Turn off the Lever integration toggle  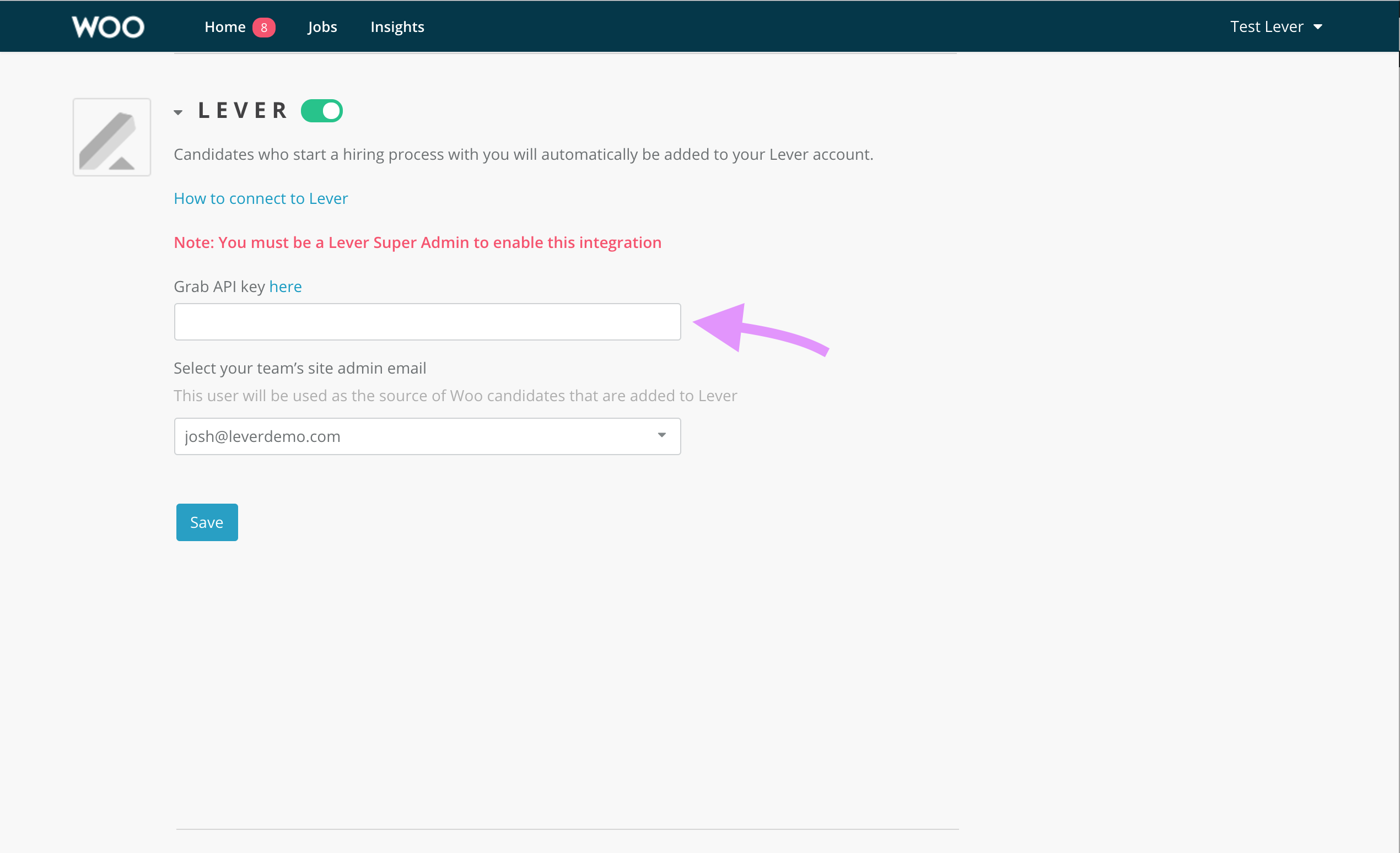point(321,111)
